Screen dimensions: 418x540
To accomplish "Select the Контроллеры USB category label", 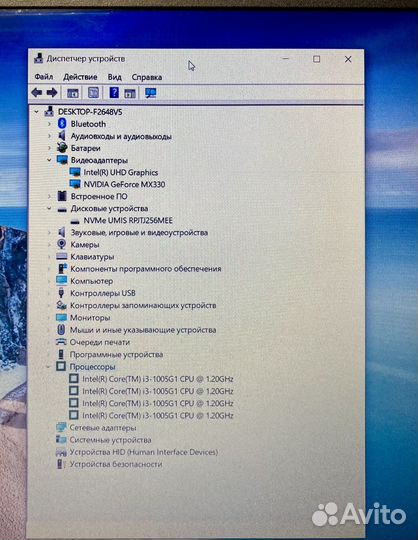I will pyautogui.click(x=103, y=293).
